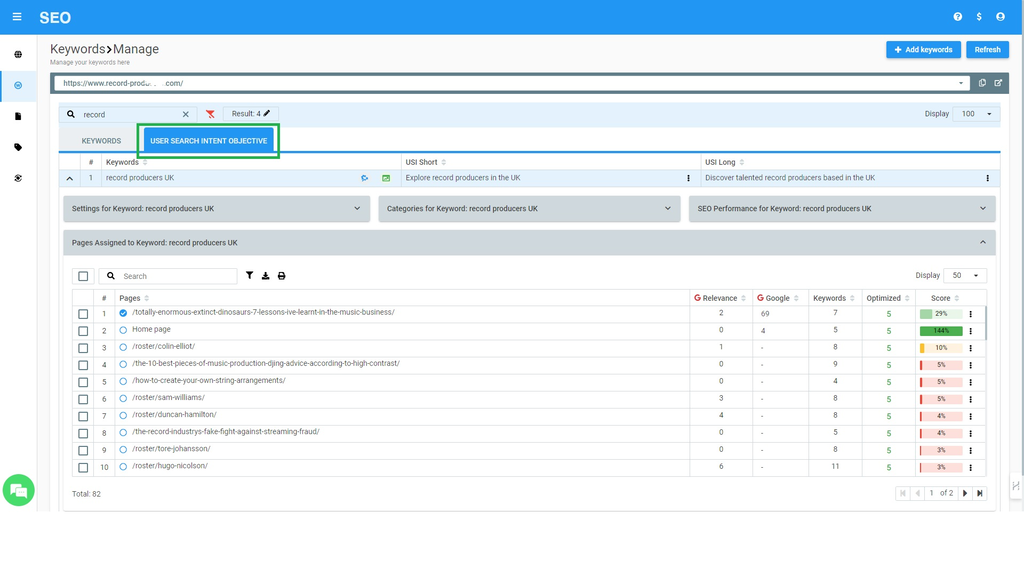This screenshot has width=1024, height=576.
Task: Open the user account icon
Action: pos(1000,17)
